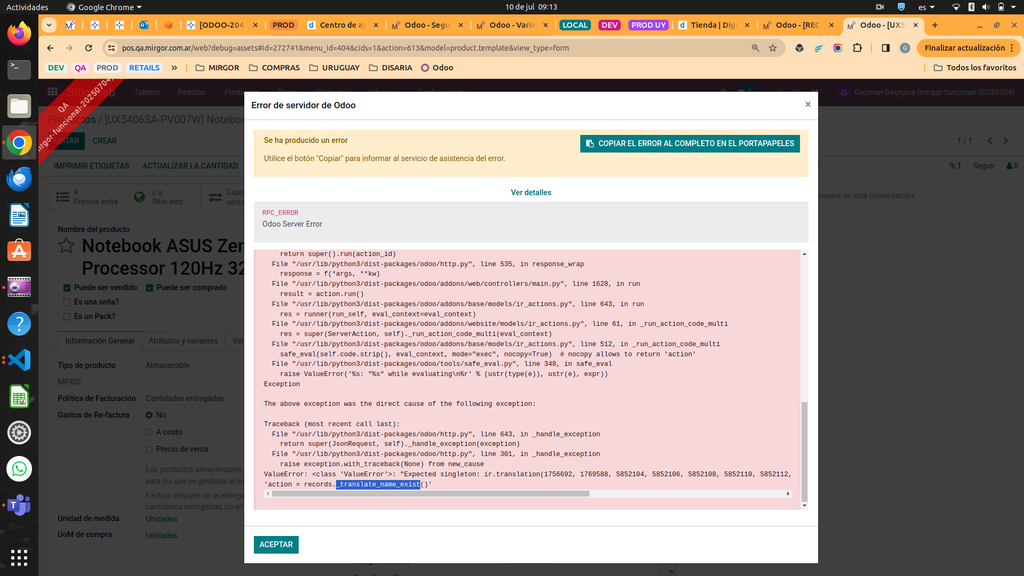Check the 'Es un Pack?' checkbox
Viewport: 1024px width, 576px height.
[67, 316]
